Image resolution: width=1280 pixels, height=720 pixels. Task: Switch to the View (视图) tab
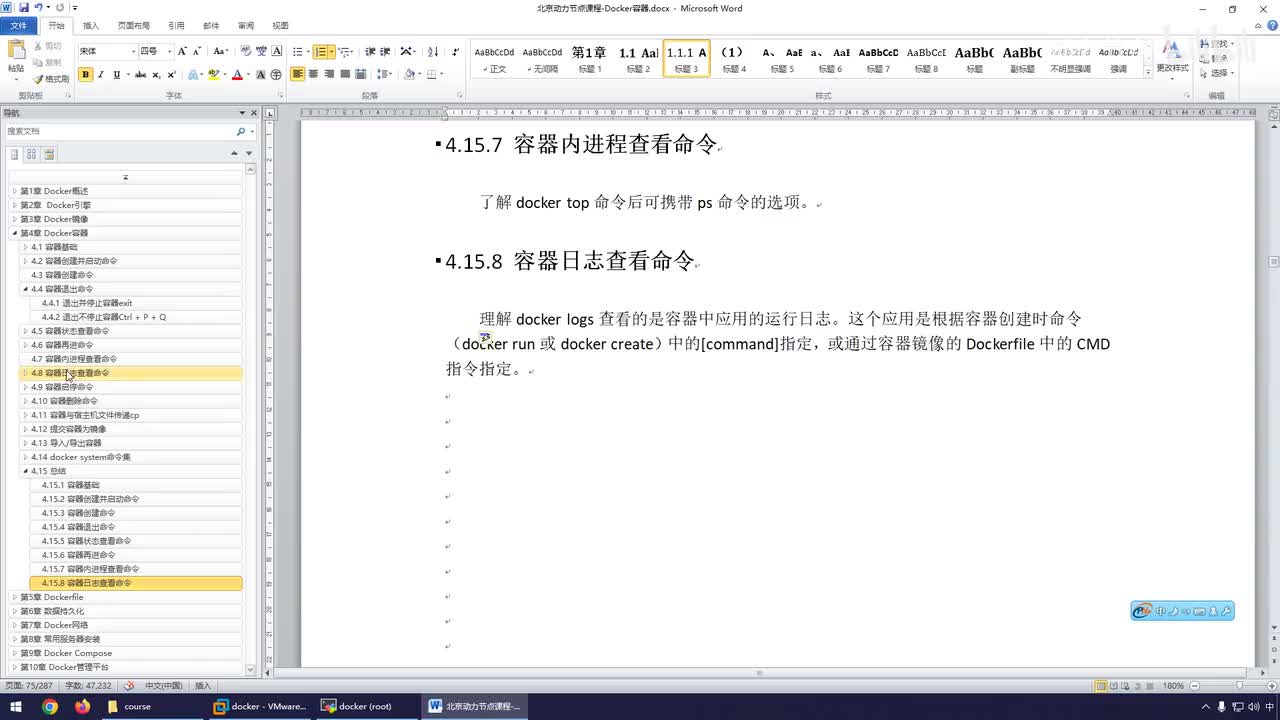click(x=281, y=26)
